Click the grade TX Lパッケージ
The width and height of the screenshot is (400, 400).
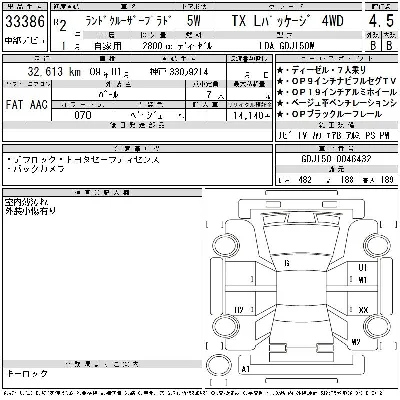(x=272, y=21)
